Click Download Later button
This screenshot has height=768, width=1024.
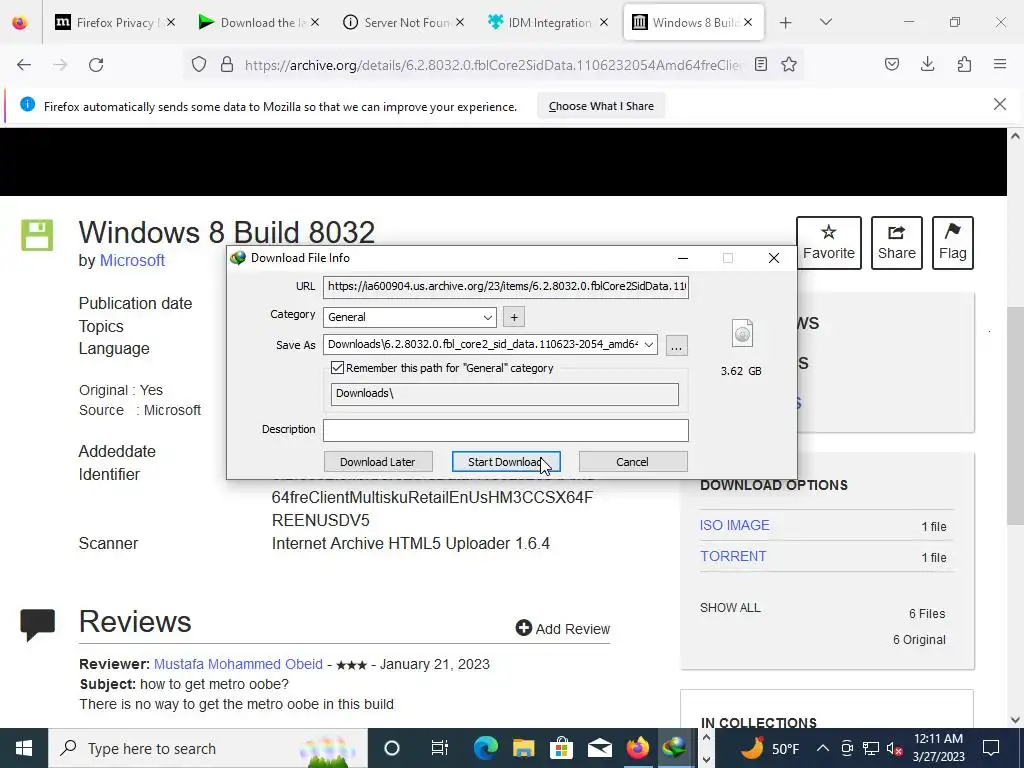[377, 462]
